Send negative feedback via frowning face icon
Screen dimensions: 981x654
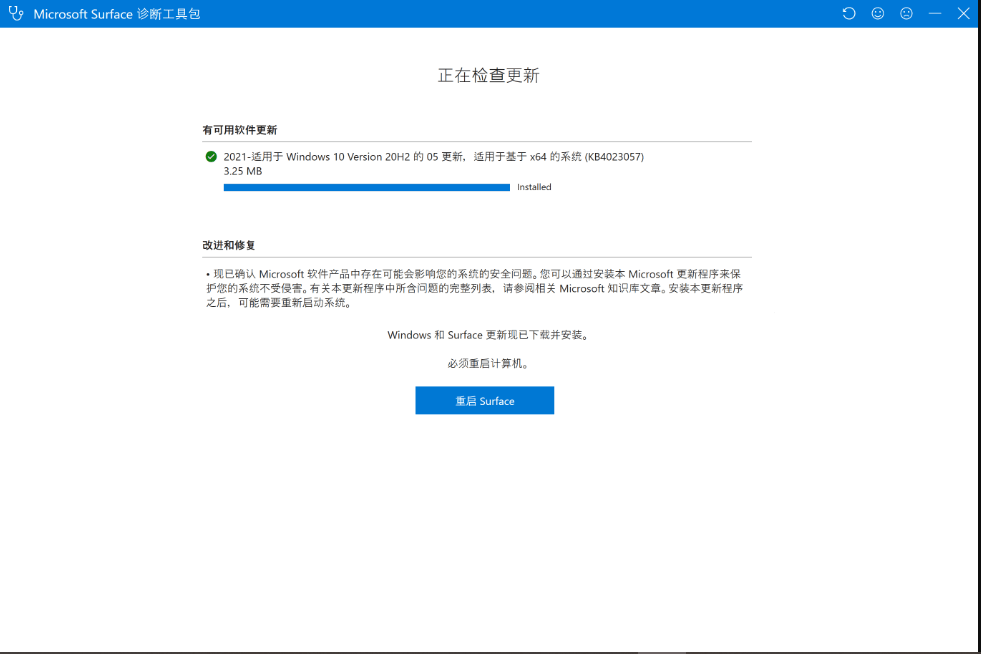click(906, 13)
